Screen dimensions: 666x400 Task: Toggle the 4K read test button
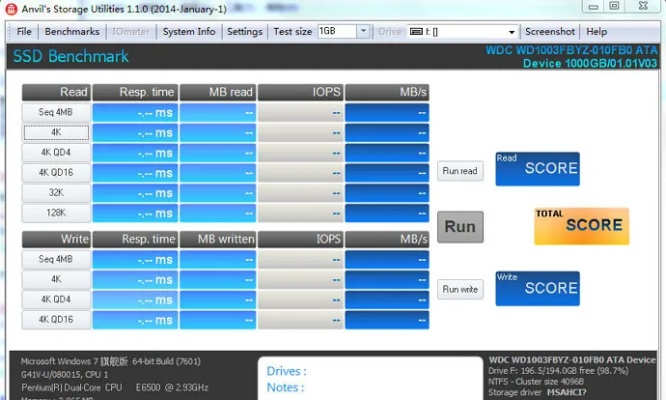click(x=56, y=132)
